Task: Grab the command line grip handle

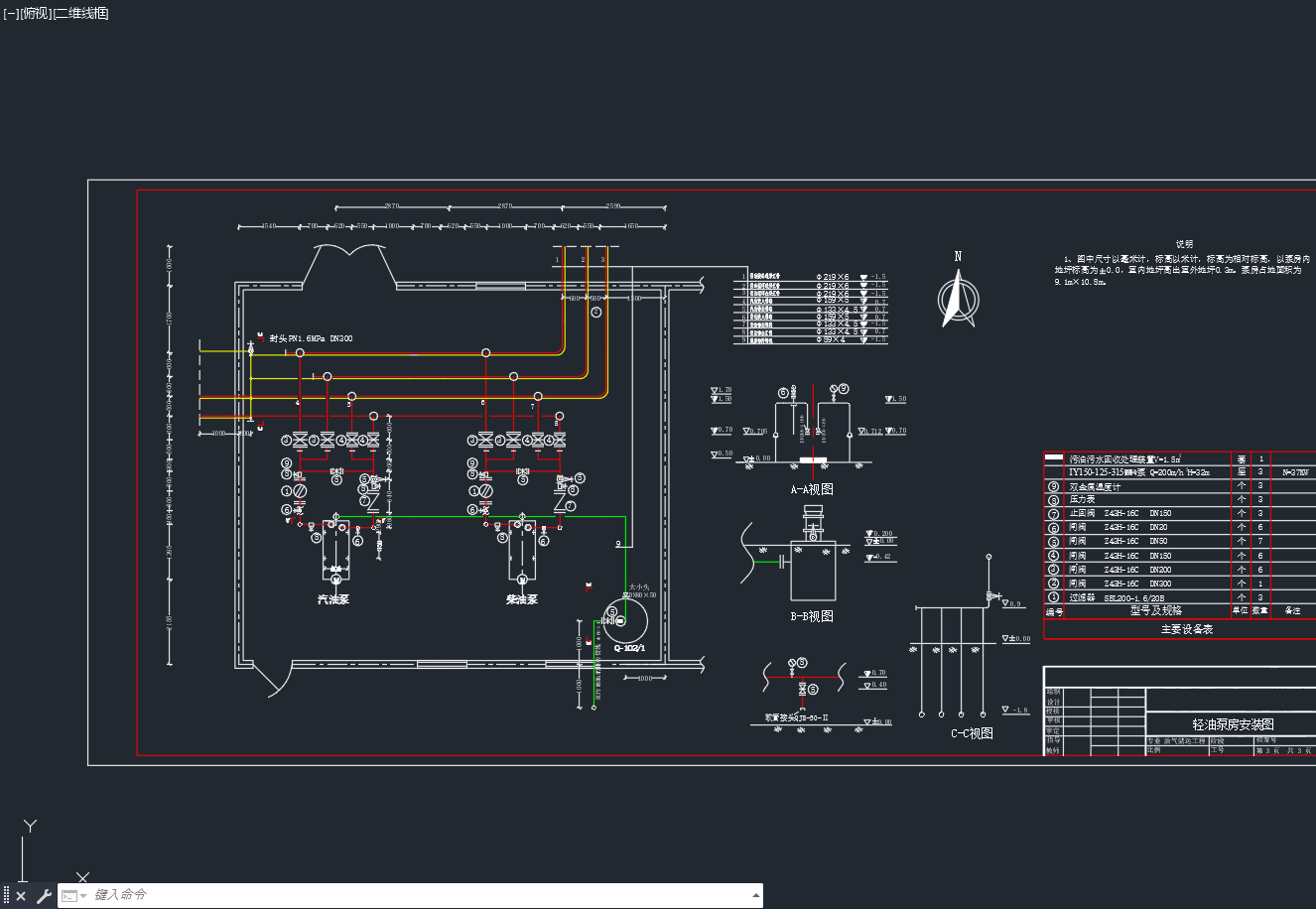Action: tap(6, 896)
